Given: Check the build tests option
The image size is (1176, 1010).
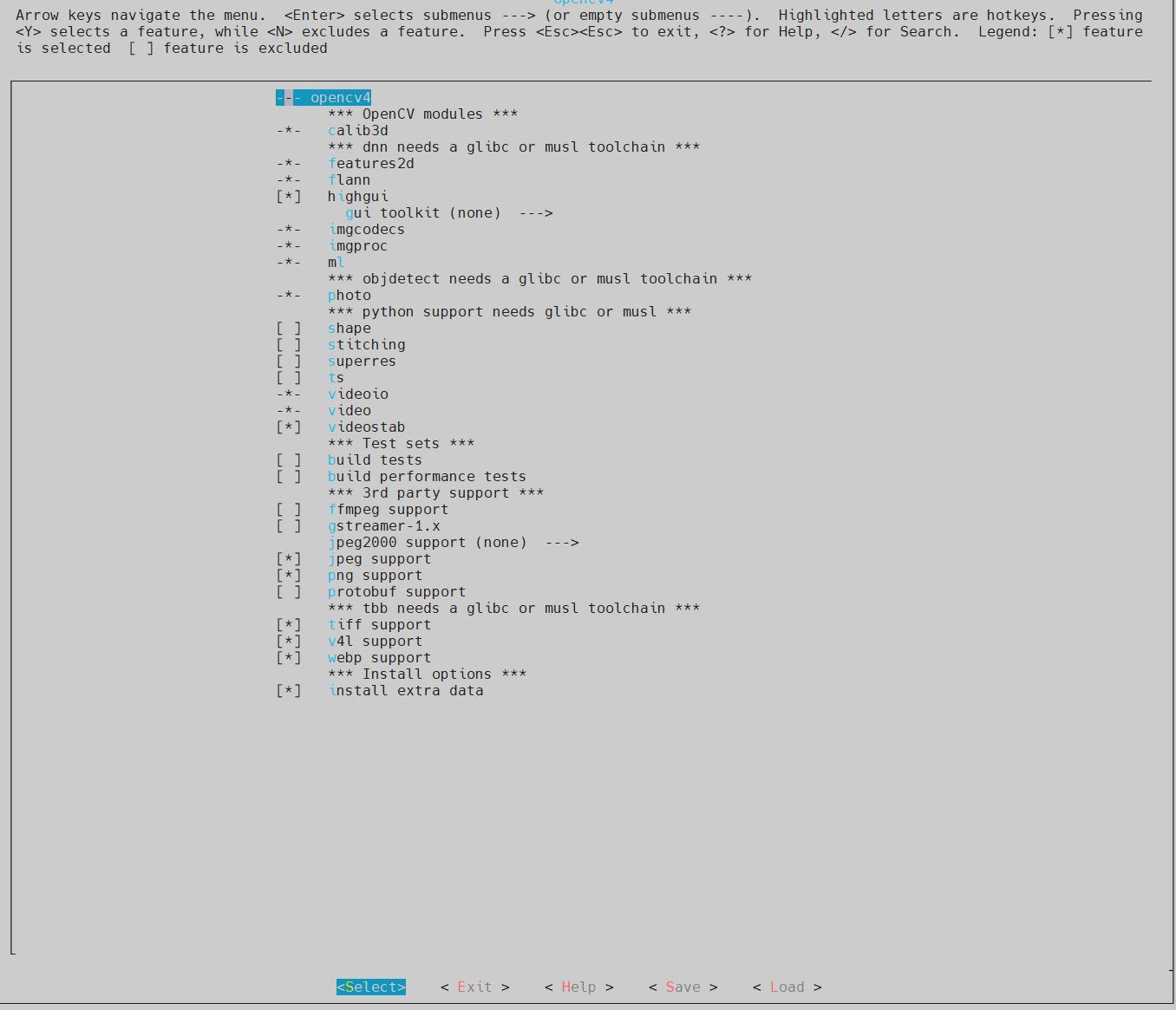Looking at the screenshot, I should (x=289, y=460).
